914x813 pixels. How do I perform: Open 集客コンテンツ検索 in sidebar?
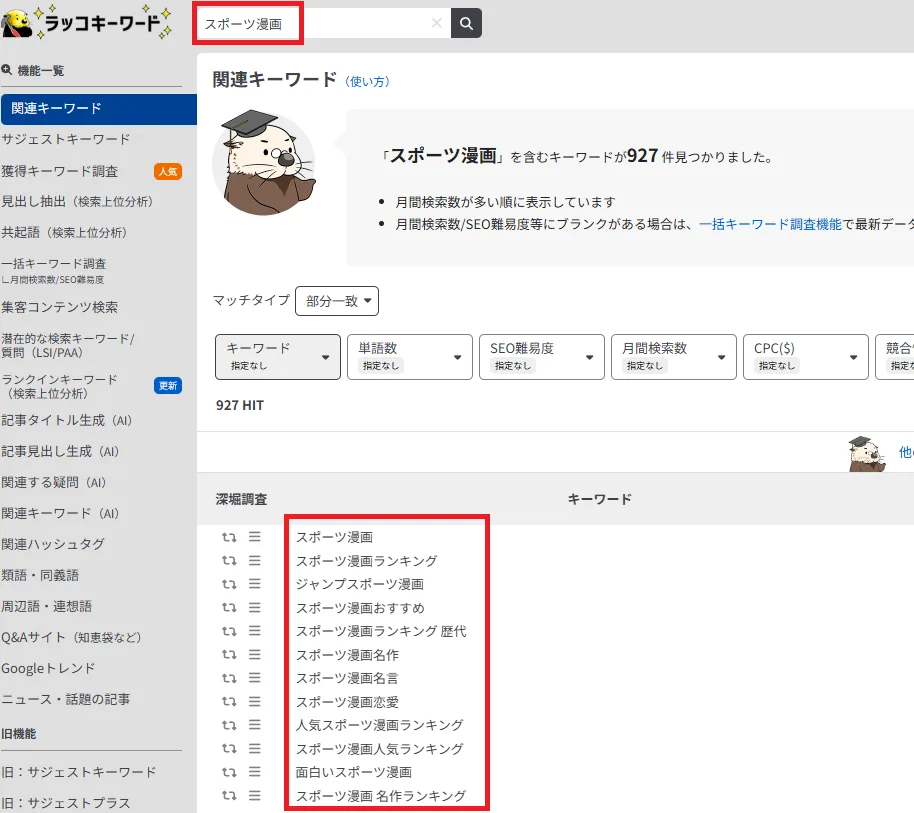click(x=59, y=307)
